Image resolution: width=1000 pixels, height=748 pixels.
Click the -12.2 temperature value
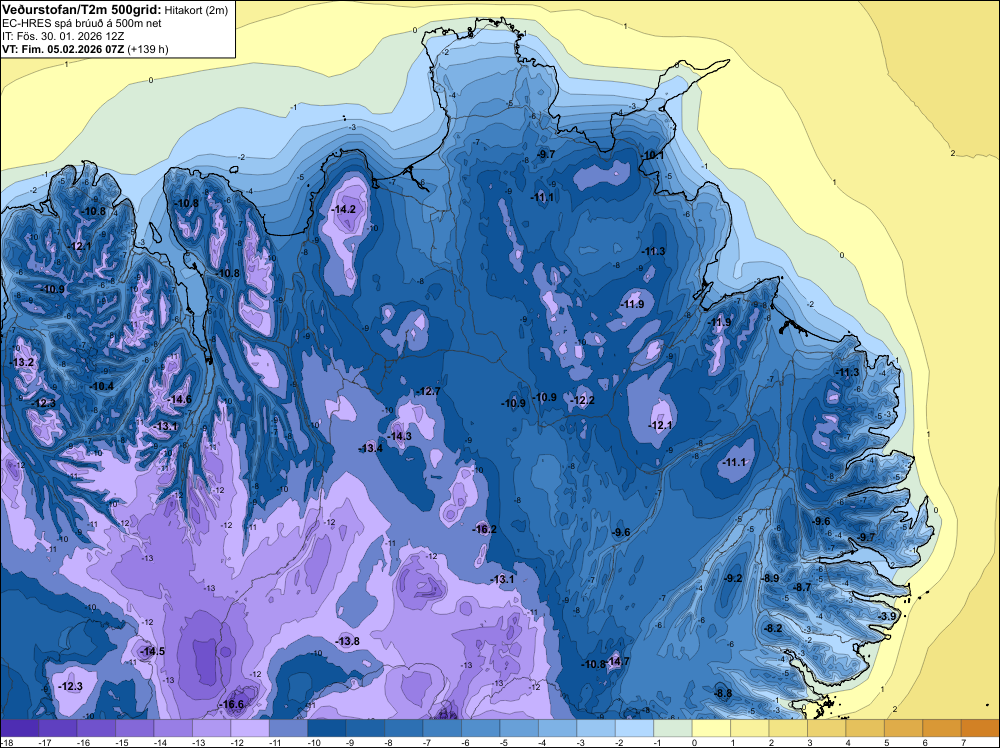(583, 400)
